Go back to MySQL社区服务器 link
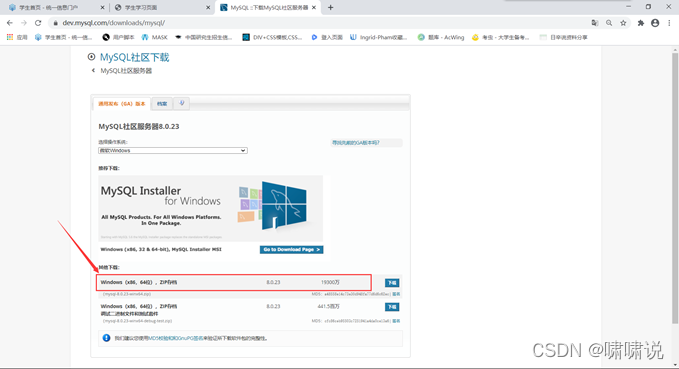 [x=126, y=71]
